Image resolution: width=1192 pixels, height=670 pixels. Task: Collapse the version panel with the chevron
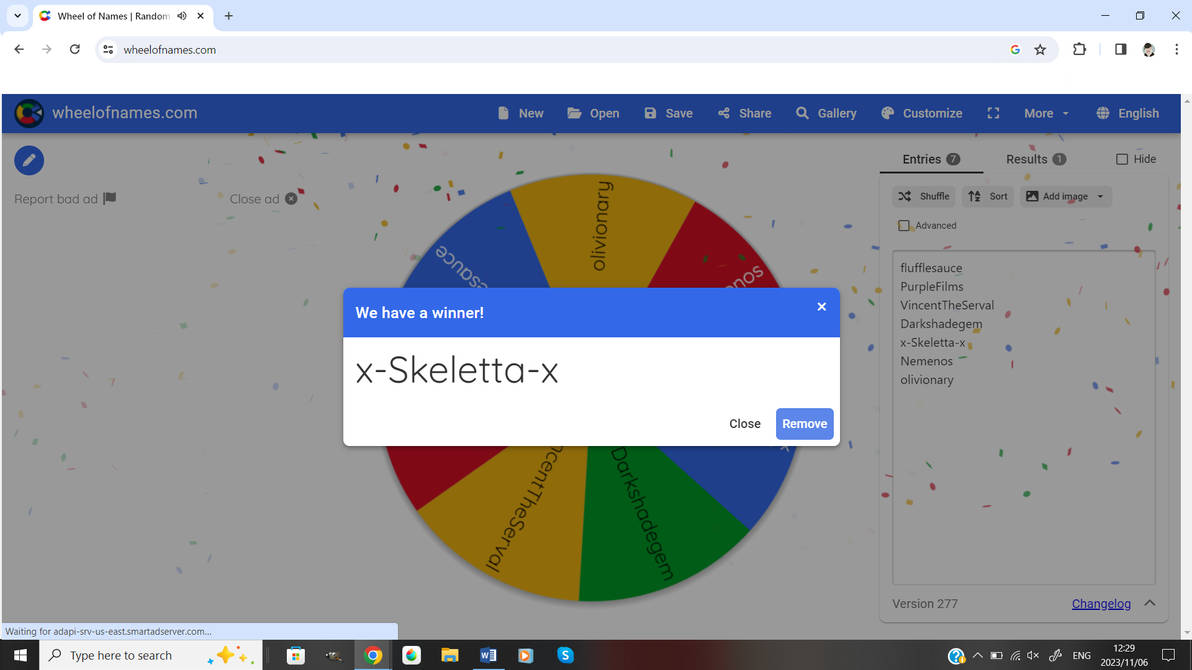pos(1149,603)
